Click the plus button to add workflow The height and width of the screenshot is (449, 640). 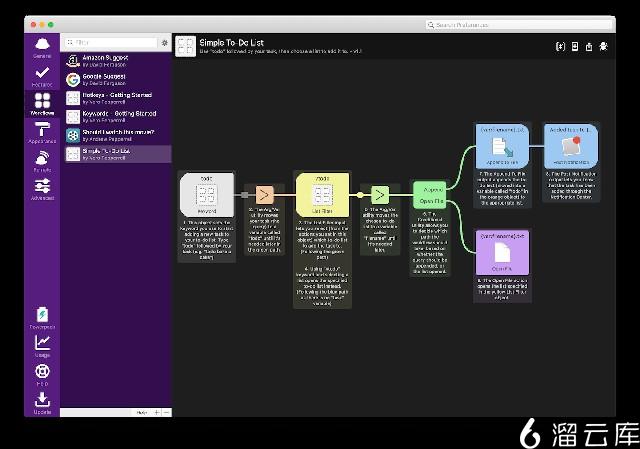coord(156,412)
